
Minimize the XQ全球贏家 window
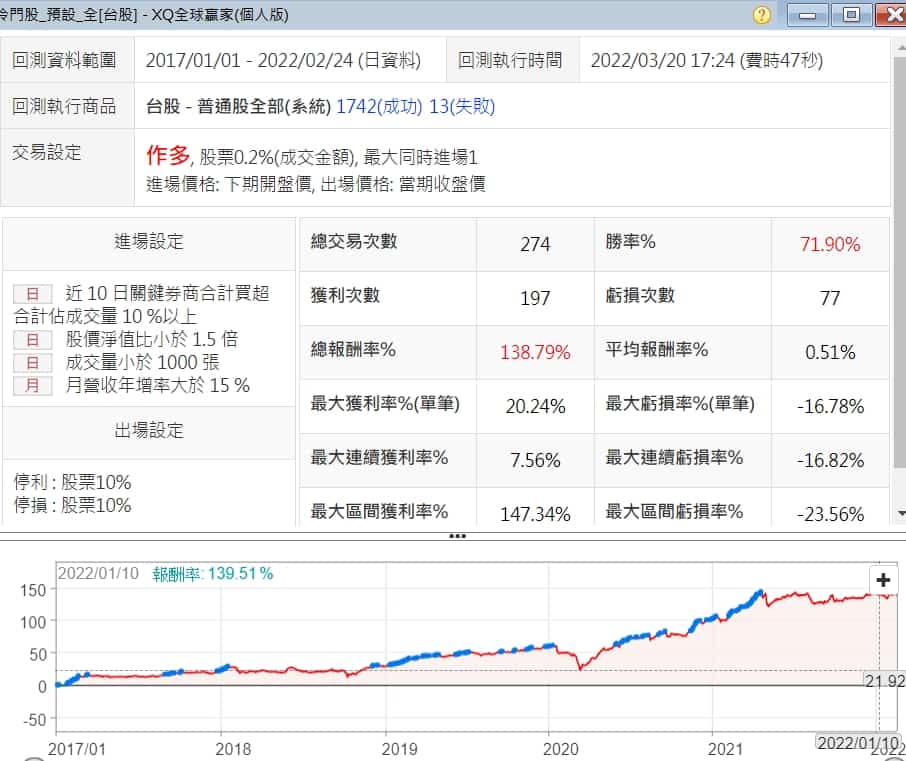click(808, 15)
